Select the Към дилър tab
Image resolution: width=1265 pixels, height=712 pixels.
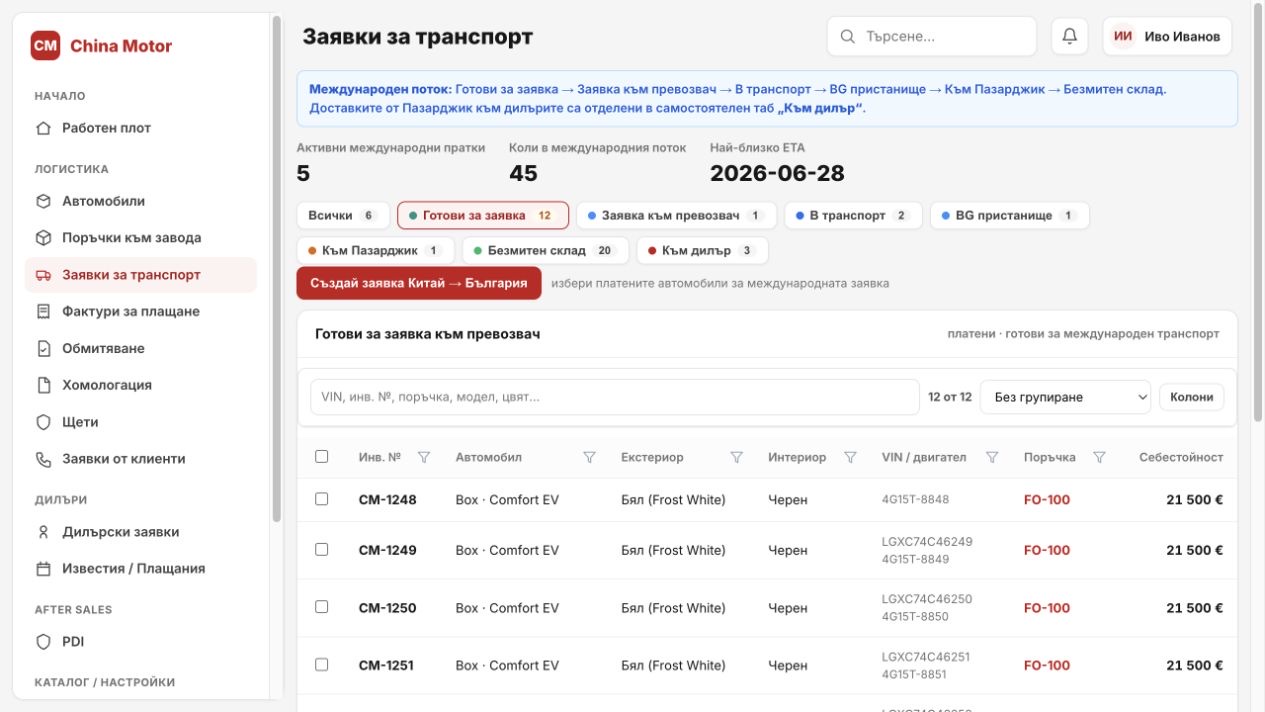click(701, 250)
